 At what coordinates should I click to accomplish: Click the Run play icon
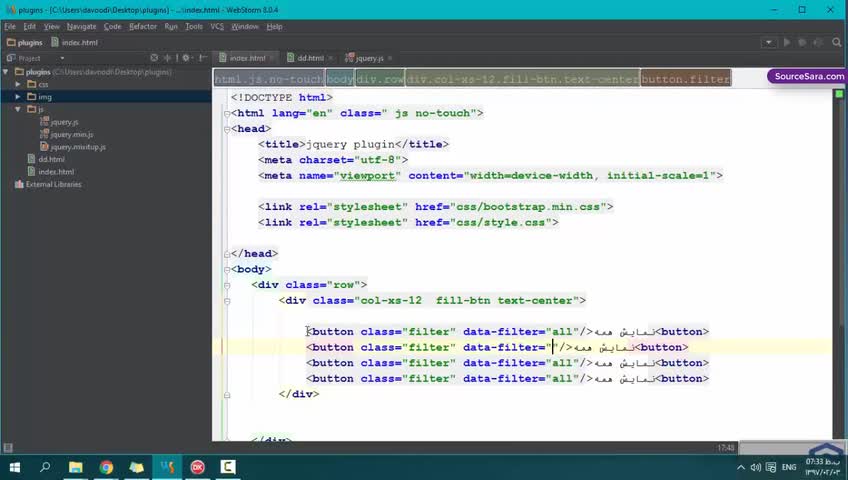pyautogui.click(x=787, y=42)
